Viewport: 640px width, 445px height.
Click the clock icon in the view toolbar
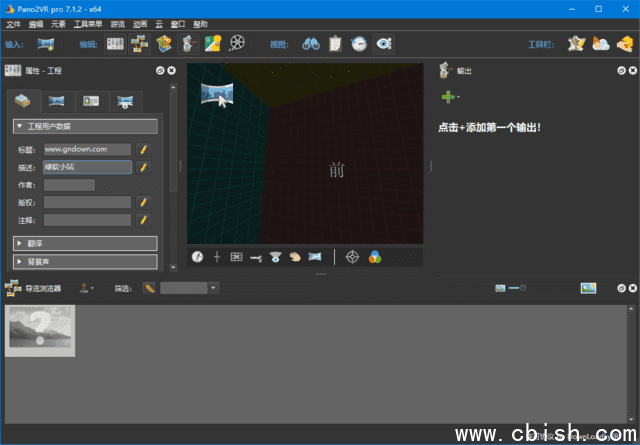pos(359,43)
